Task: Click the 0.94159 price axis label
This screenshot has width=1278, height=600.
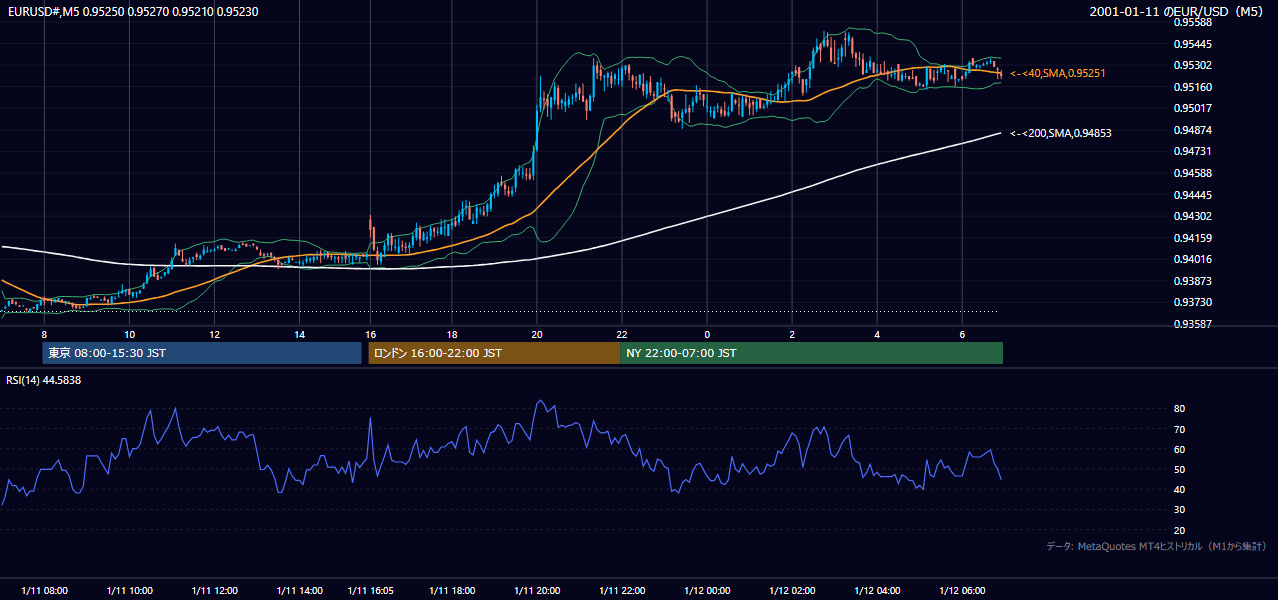Action: (1193, 238)
